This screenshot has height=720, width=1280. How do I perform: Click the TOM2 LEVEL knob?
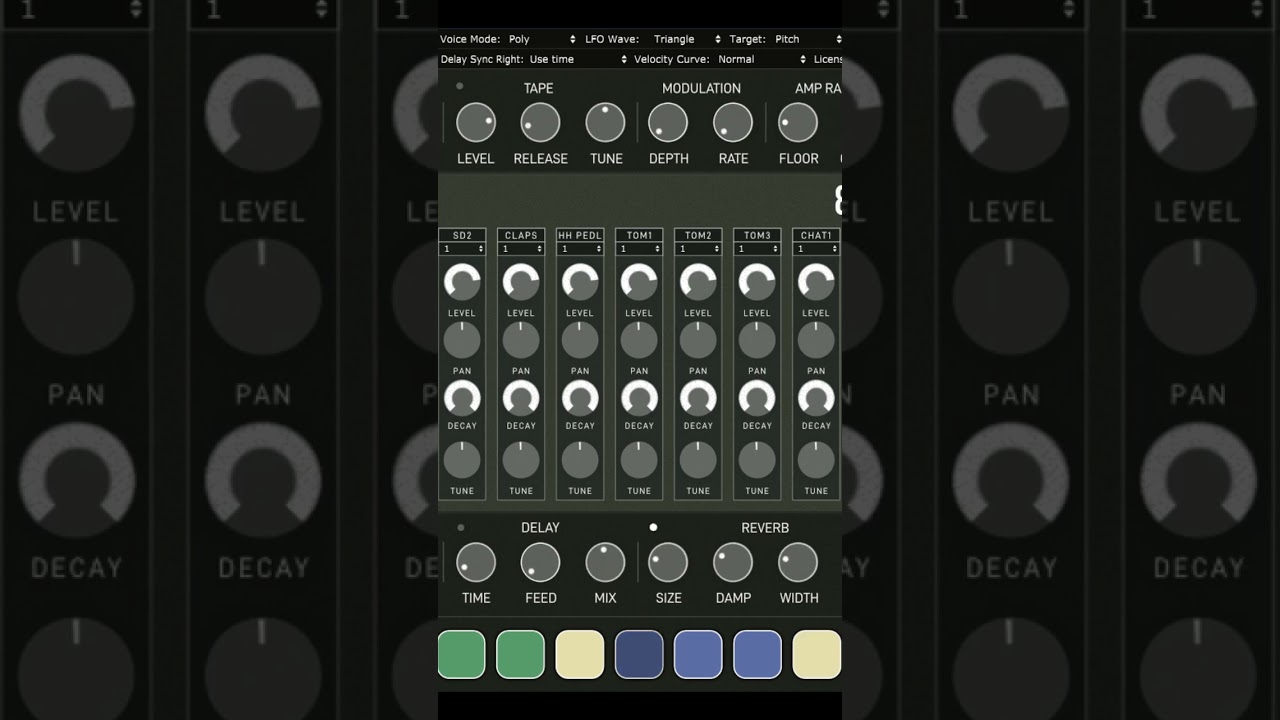tap(698, 283)
